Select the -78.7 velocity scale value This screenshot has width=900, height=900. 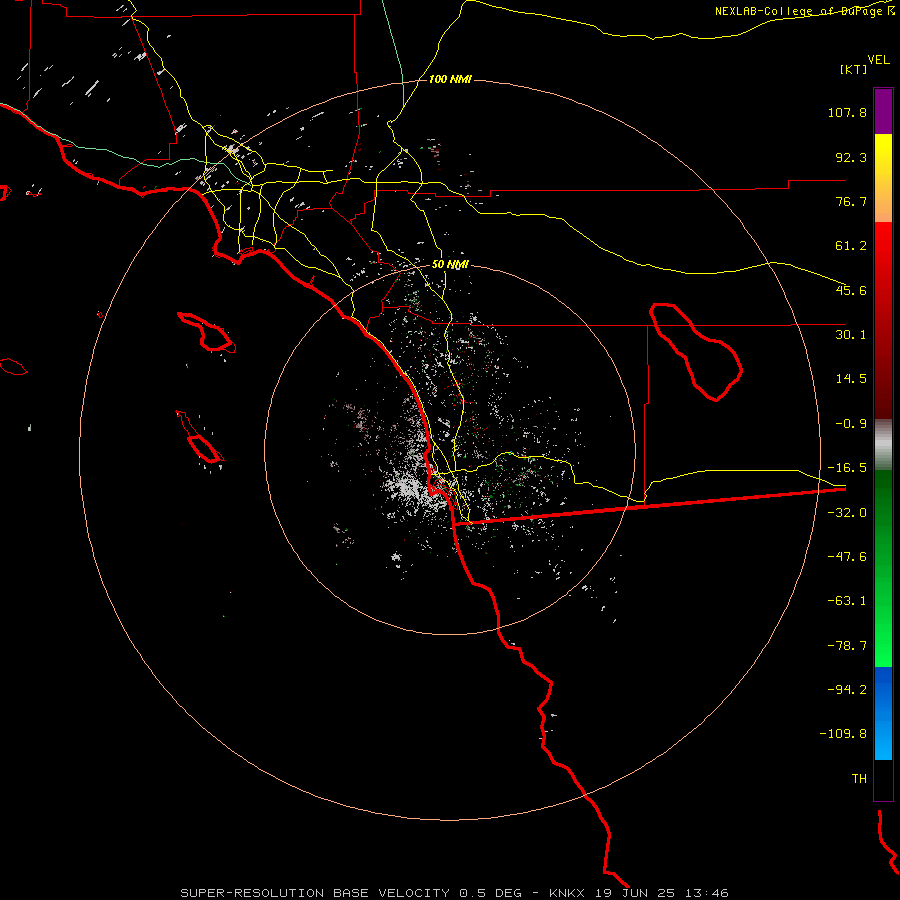[x=847, y=646]
